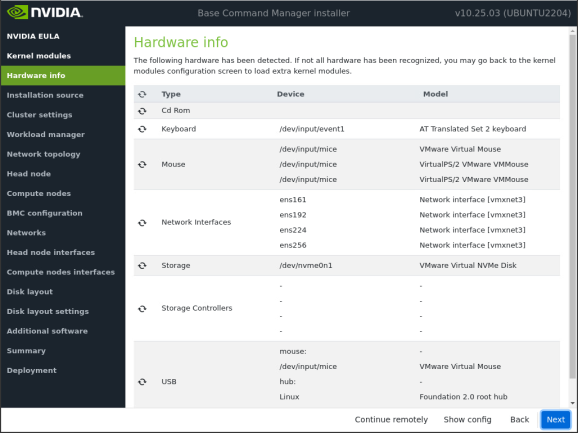This screenshot has height=433, width=578.
Task: Refresh the Mouse hardware row
Action: (x=142, y=164)
